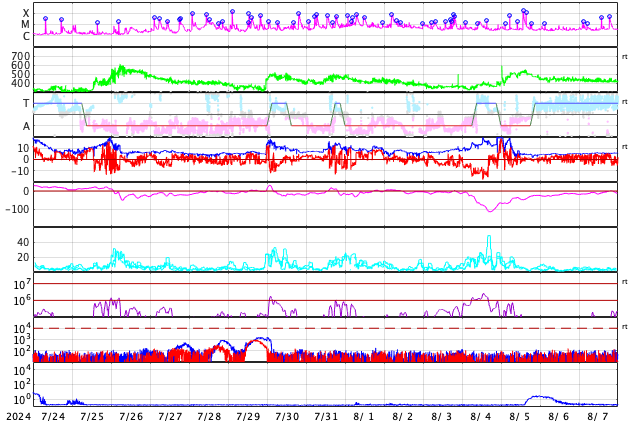Select the 600 axis tick label
Viewport: 634px width, 424px height.
click(21, 65)
